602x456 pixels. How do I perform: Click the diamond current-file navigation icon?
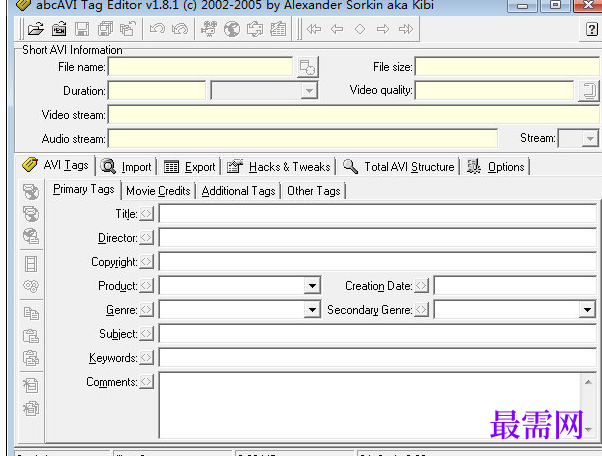point(360,29)
